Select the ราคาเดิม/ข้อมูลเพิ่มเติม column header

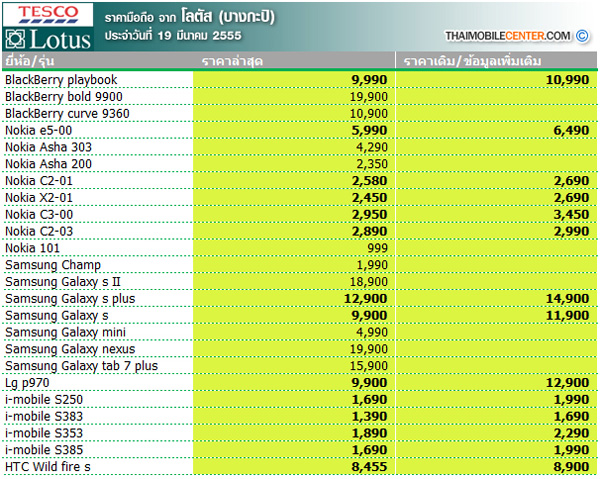coord(473,61)
